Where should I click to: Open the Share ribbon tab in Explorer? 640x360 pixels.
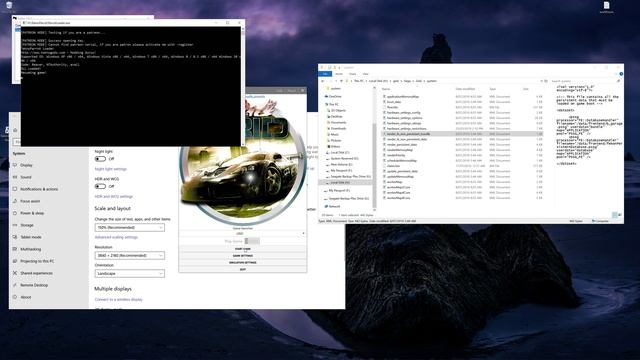tap(353, 74)
